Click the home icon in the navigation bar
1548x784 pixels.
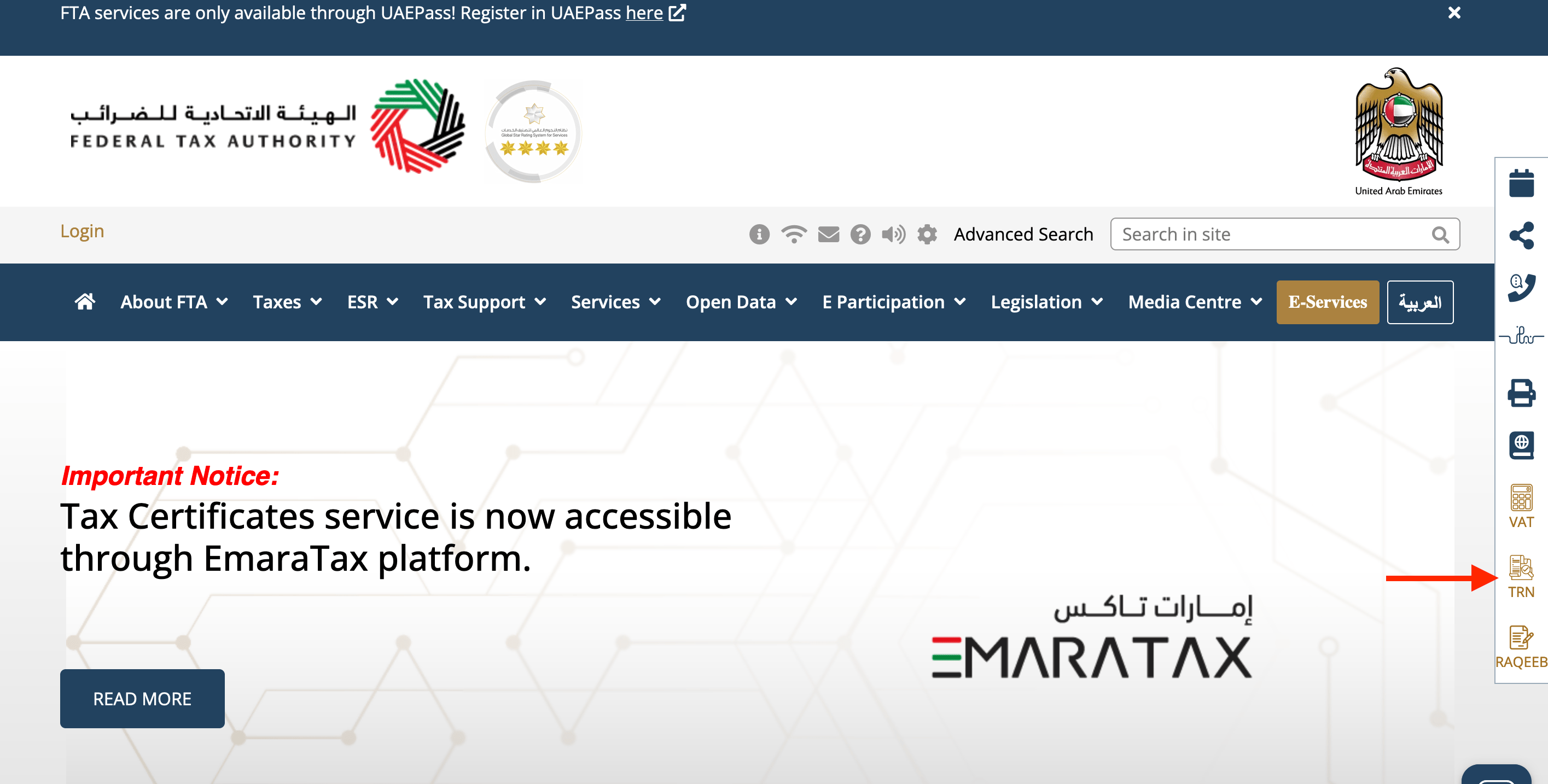coord(85,302)
